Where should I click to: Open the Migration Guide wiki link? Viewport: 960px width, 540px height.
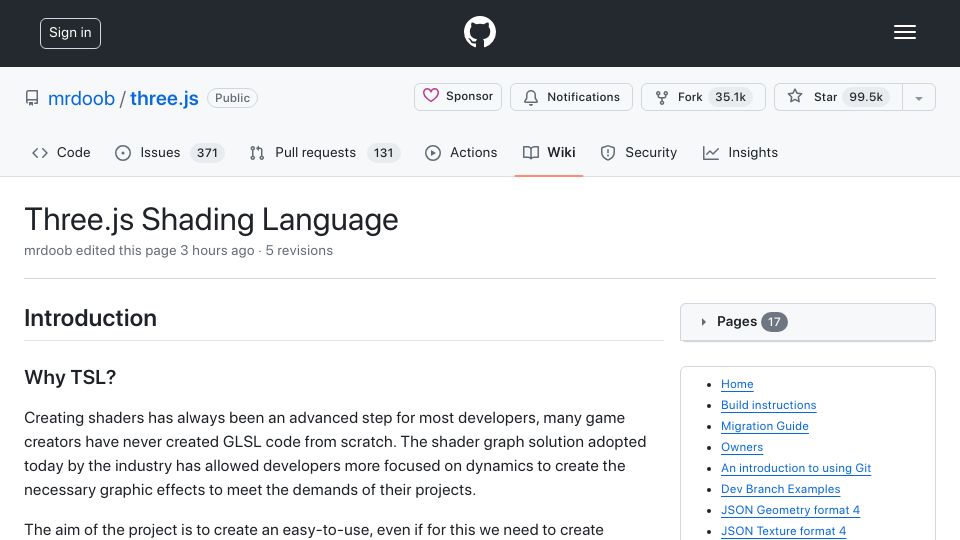click(x=765, y=426)
